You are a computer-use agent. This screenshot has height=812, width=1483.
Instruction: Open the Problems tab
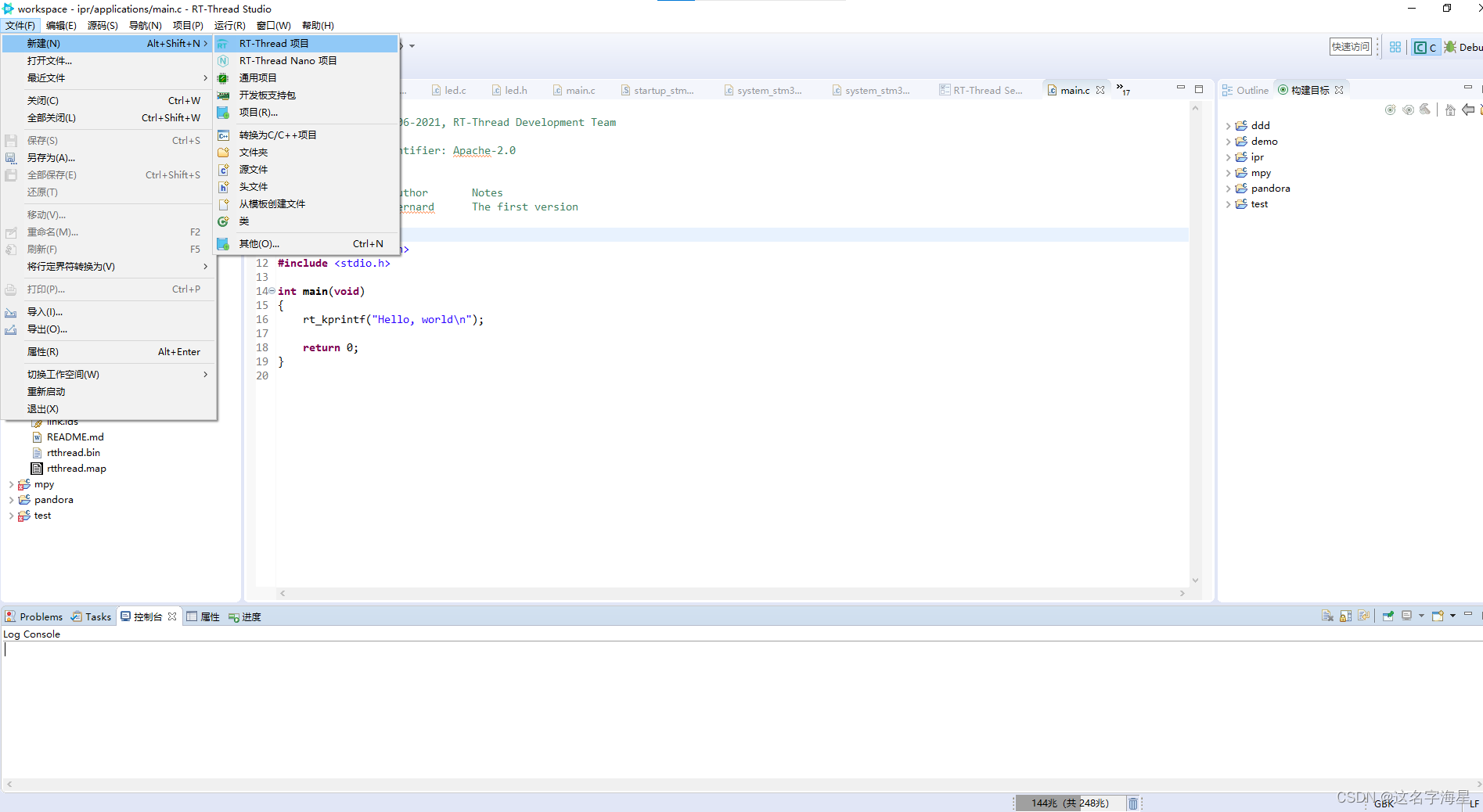click(34, 617)
